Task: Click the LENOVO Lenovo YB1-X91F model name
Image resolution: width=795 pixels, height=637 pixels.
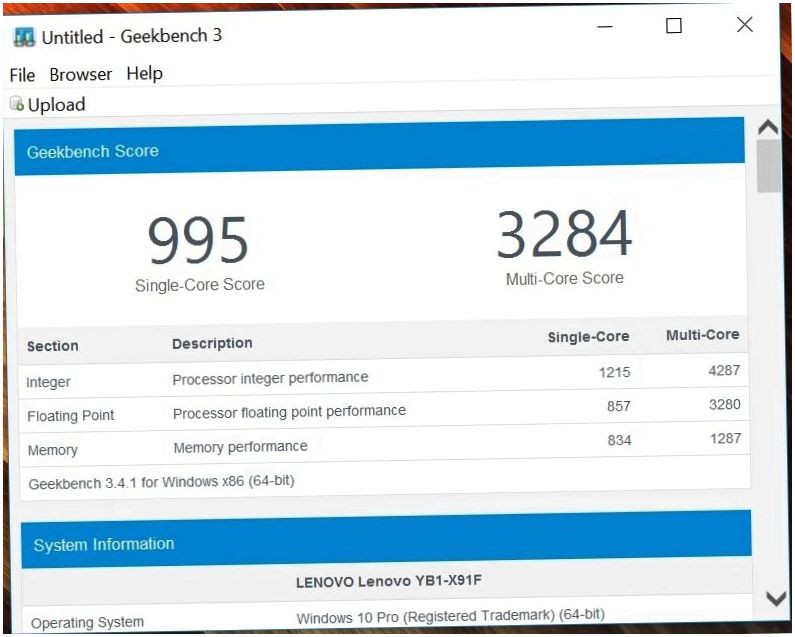Action: [389, 581]
